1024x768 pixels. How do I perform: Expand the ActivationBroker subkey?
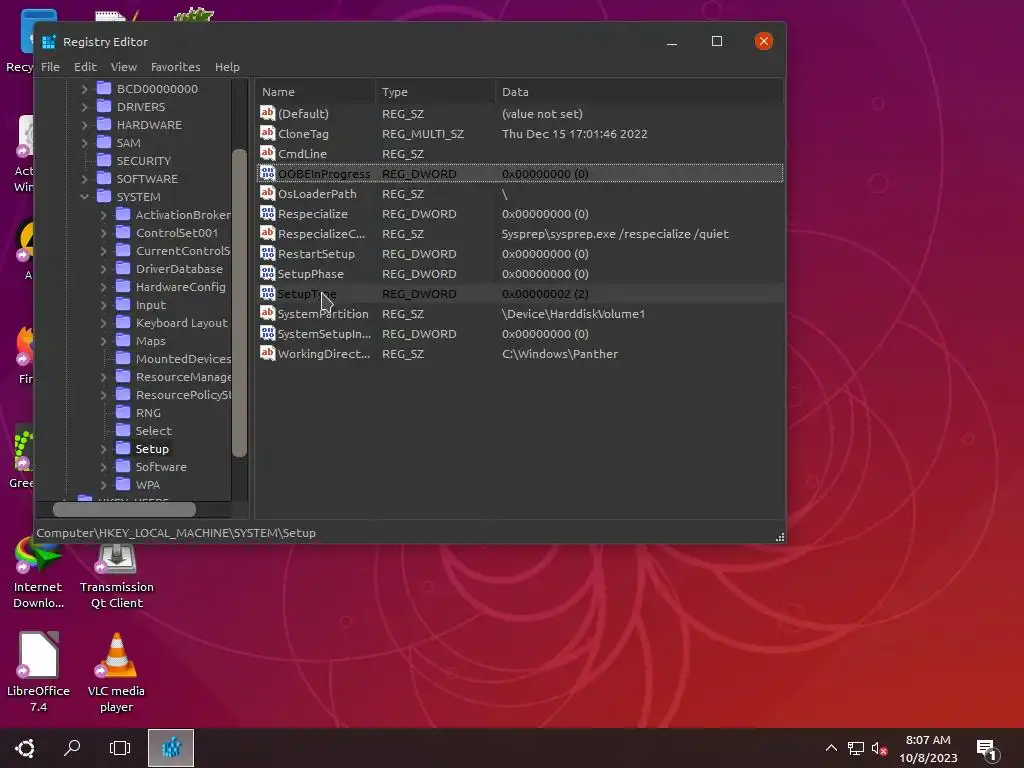[x=103, y=214]
